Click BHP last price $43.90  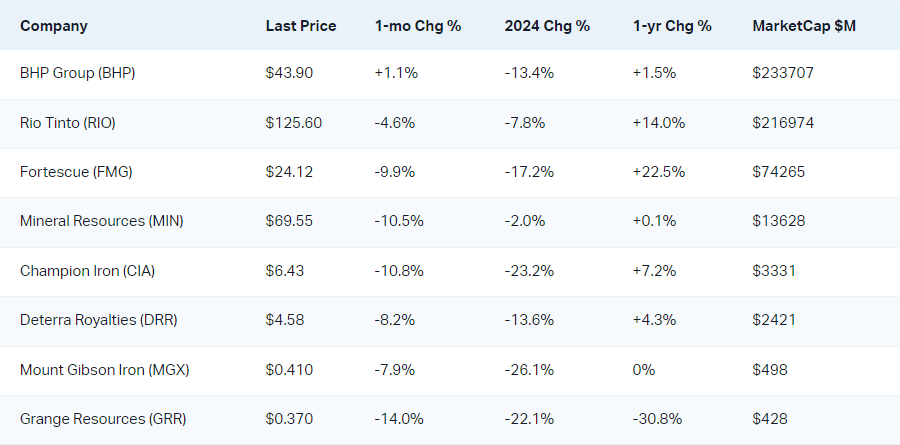[289, 73]
